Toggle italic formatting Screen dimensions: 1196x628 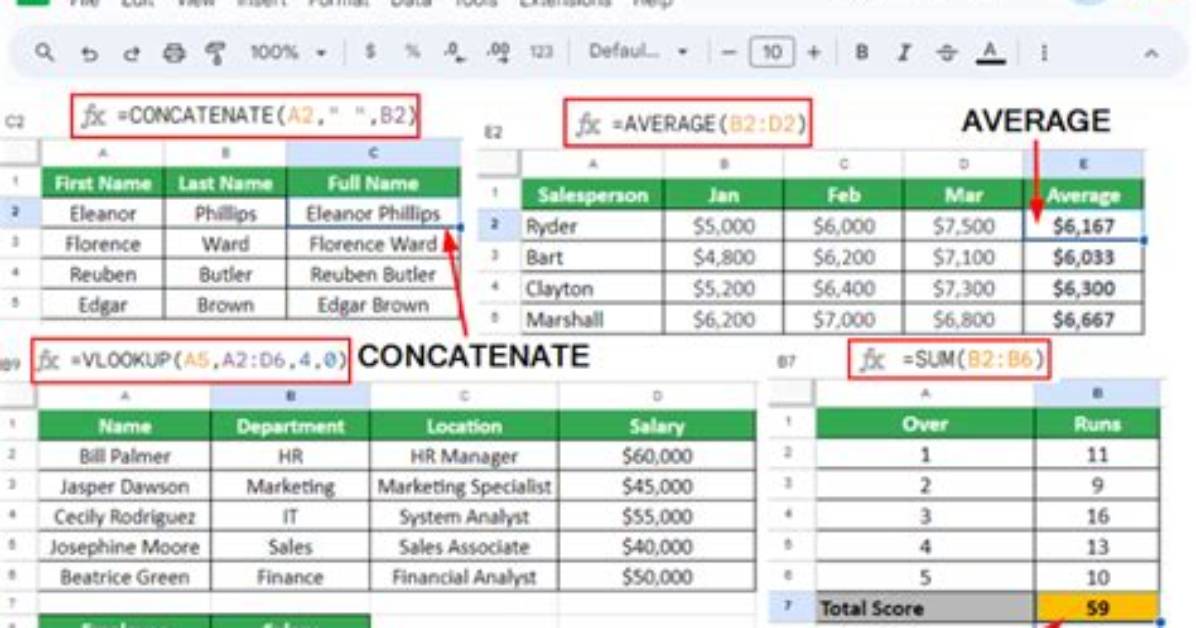(904, 53)
